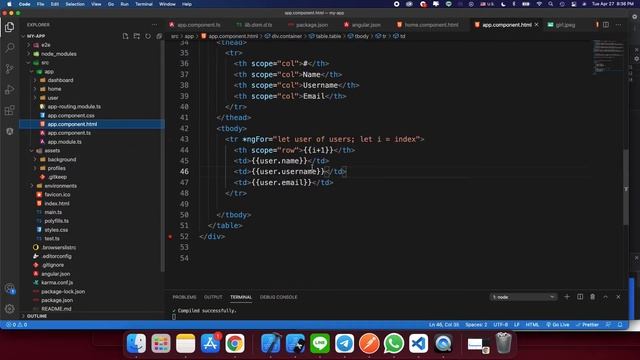640x360 pixels.
Task: Click the editor minimap preview
Action: (608, 57)
